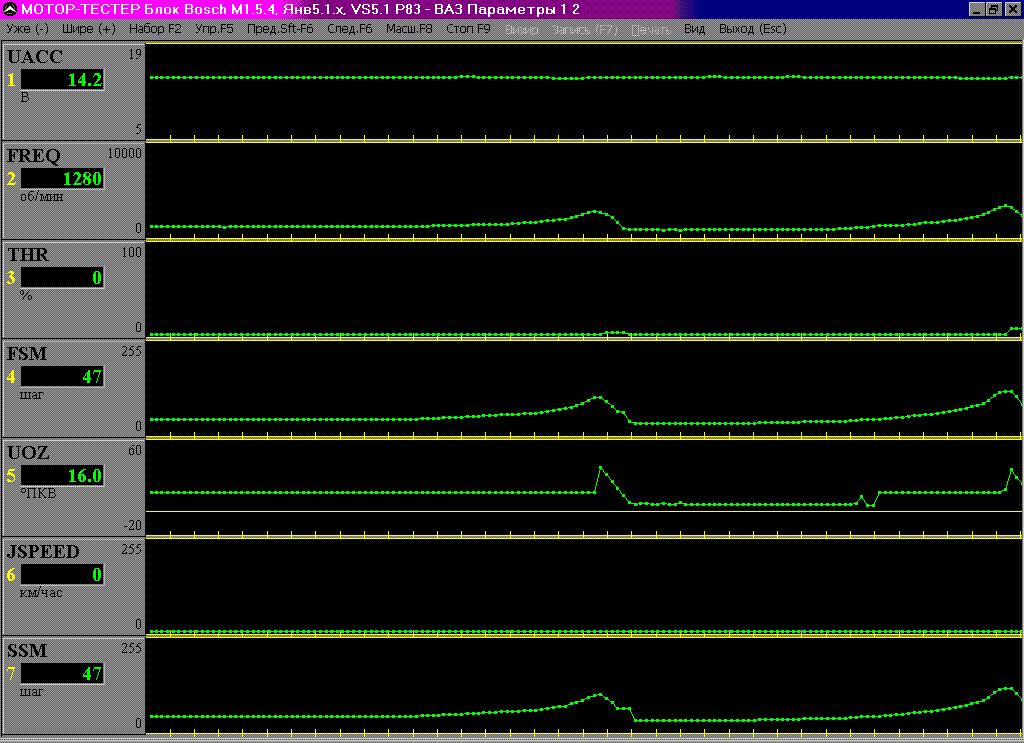Open the Набор F2 menu item
Image resolution: width=1024 pixels, height=743 pixels.
[x=155, y=29]
